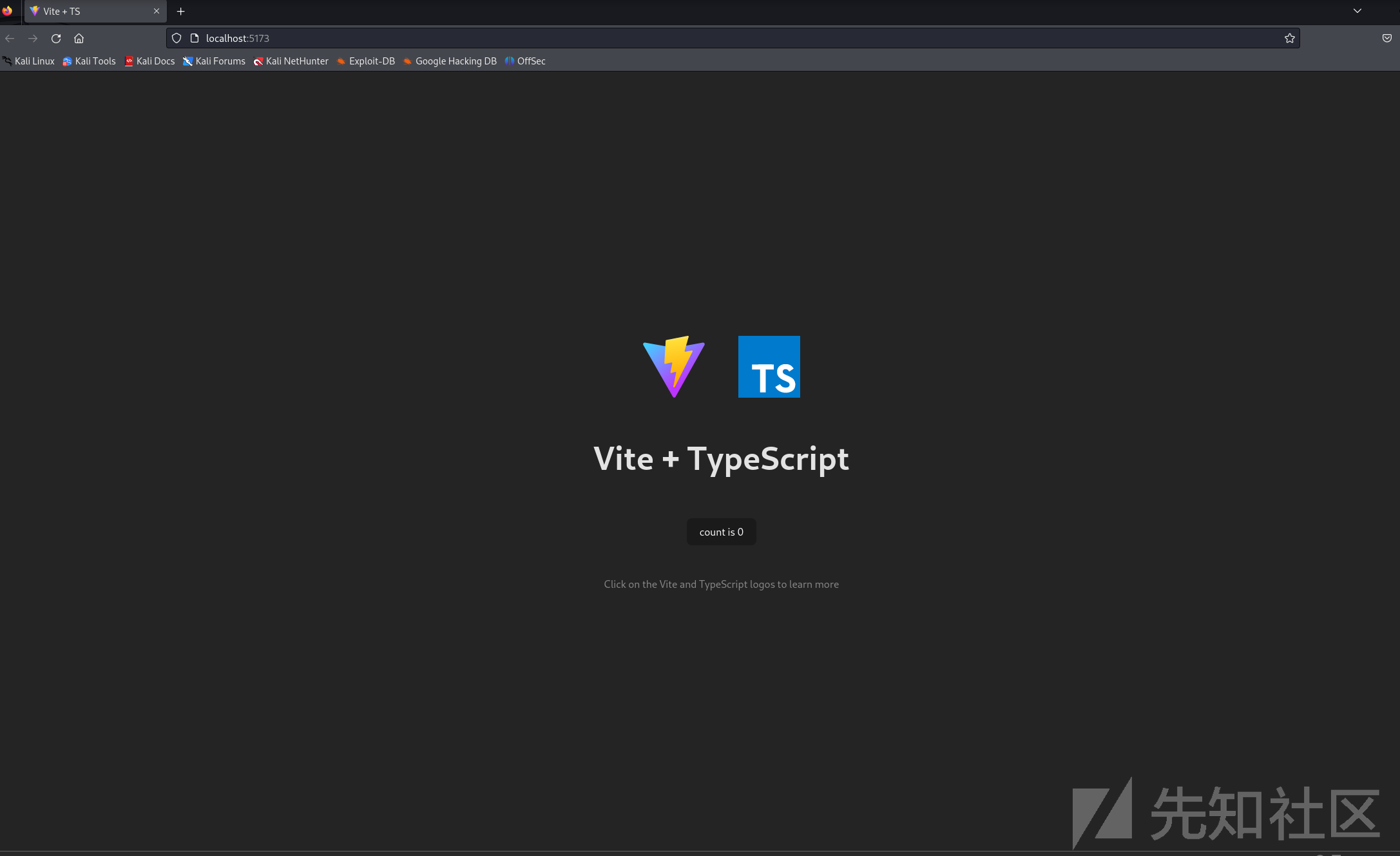Viewport: 1400px width, 856px height.
Task: Click the blue TypeScript TS logo
Action: [x=769, y=367]
